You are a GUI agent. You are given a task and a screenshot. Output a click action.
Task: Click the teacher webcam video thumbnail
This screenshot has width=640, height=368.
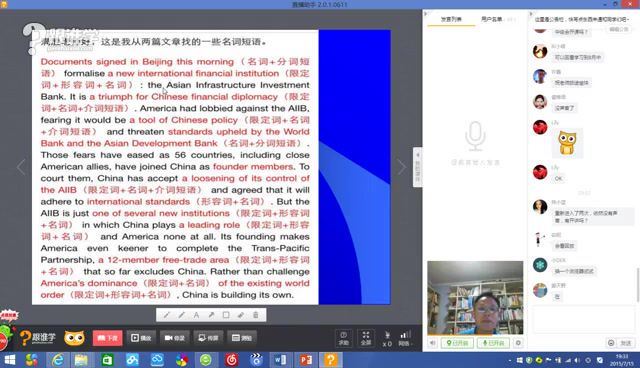[475, 298]
